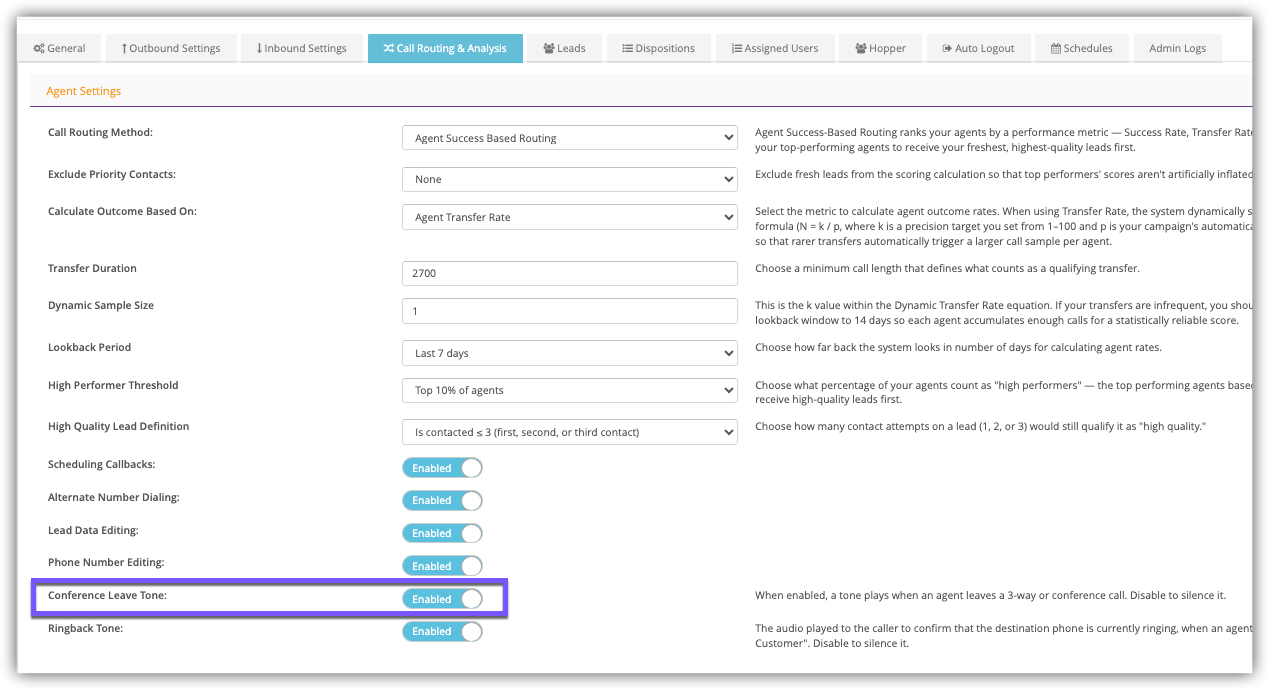This screenshot has width=1269, height=690.
Task: Click the Hopper tab users icon
Action: [861, 48]
